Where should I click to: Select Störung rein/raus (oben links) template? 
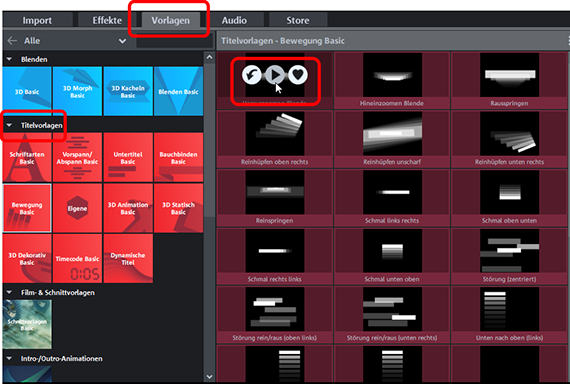pos(274,315)
